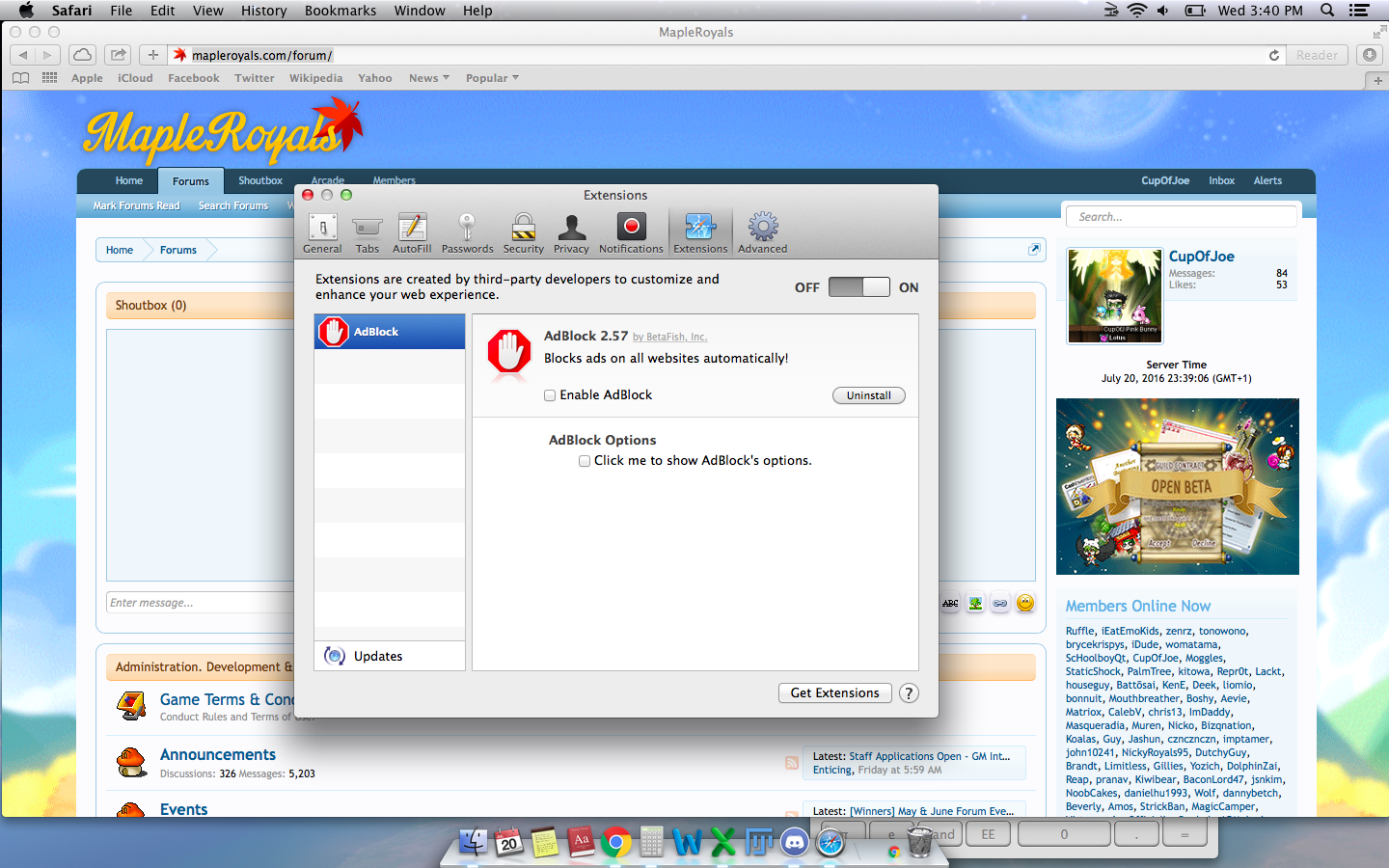Open Notification Center in menu bar
Image resolution: width=1389 pixels, height=868 pixels.
(1359, 11)
